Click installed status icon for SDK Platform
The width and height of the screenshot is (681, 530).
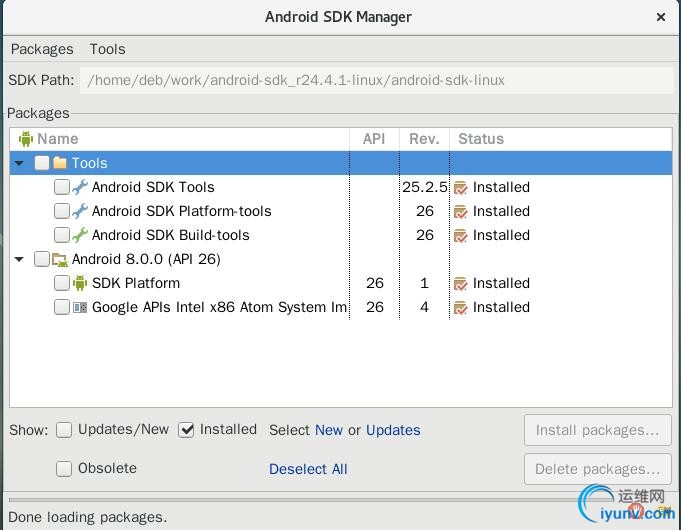click(x=460, y=284)
